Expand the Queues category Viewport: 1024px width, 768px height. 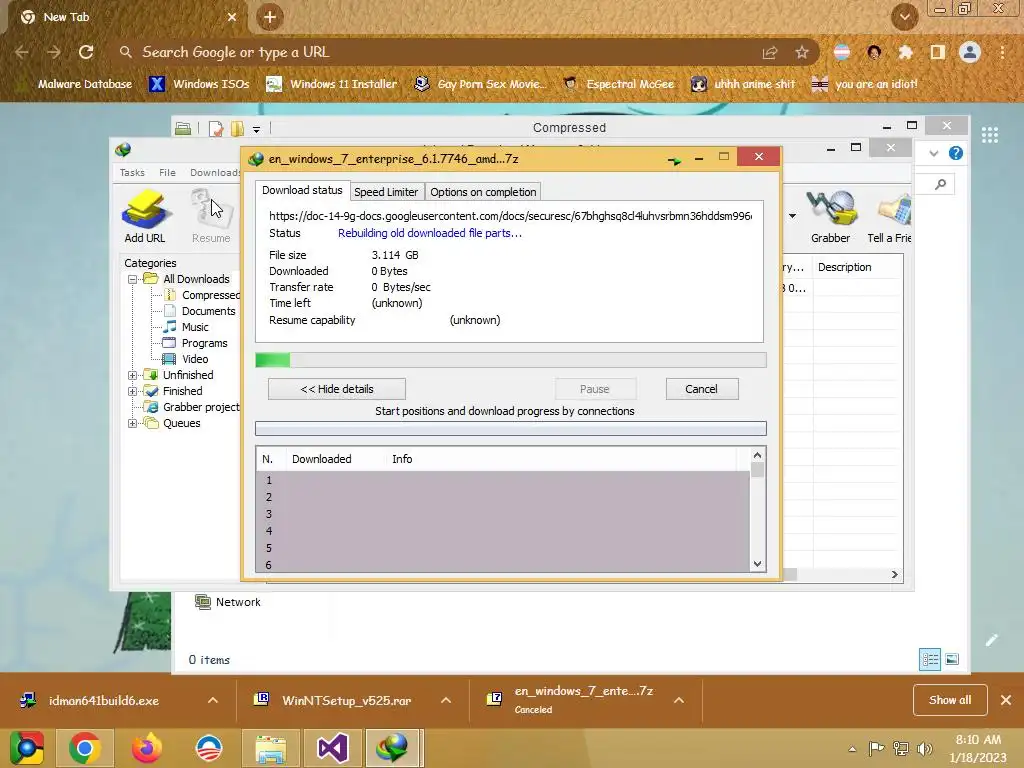[x=133, y=424]
